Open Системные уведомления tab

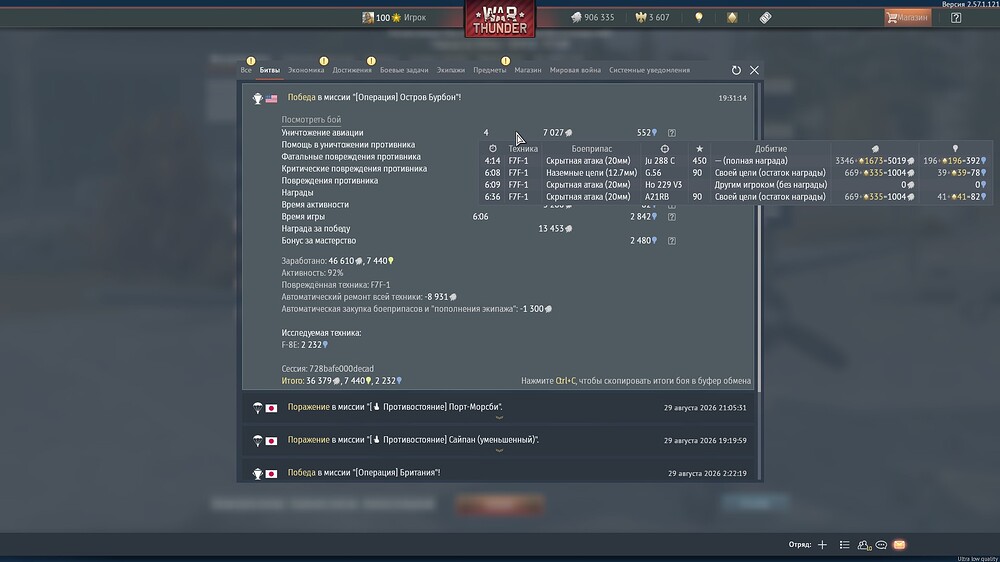(x=649, y=70)
